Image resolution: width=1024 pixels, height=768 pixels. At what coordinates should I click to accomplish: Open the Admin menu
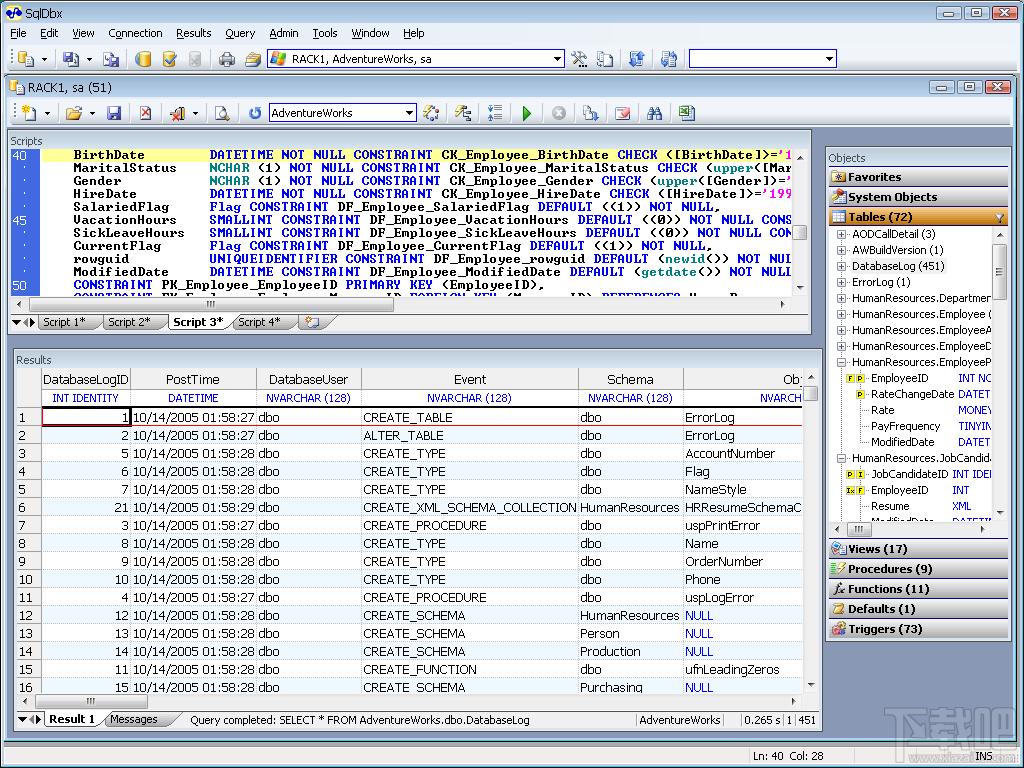pos(283,33)
